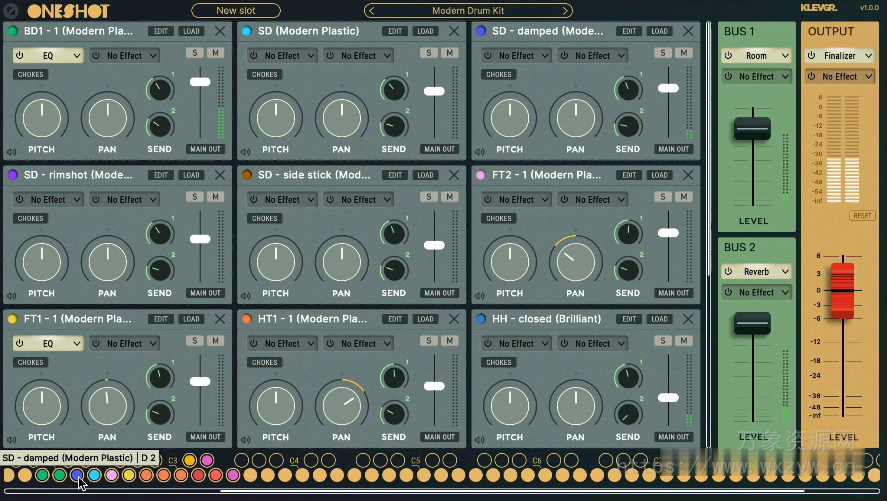Viewport: 887px width, 501px height.
Task: Solo the SD - side stick slot
Action: pos(428,196)
